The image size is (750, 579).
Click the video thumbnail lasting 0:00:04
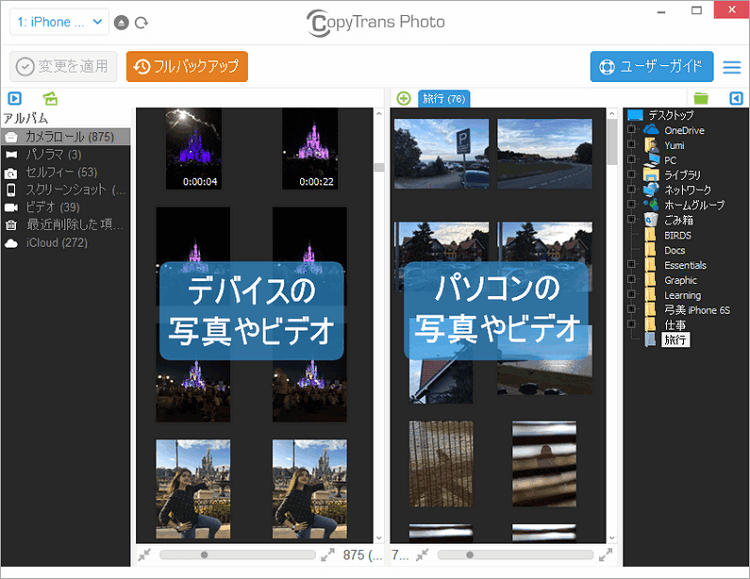(x=193, y=149)
